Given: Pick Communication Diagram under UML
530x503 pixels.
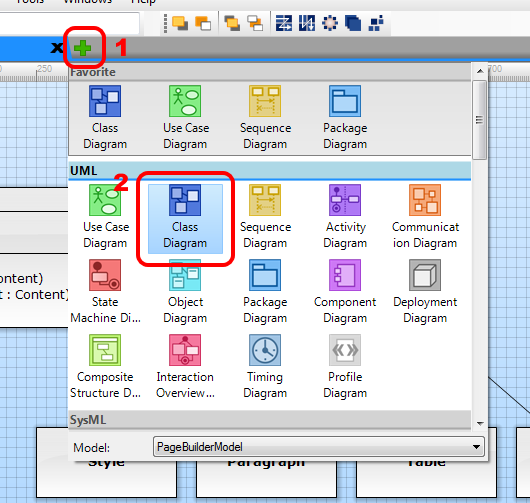Looking at the screenshot, I should [x=425, y=216].
